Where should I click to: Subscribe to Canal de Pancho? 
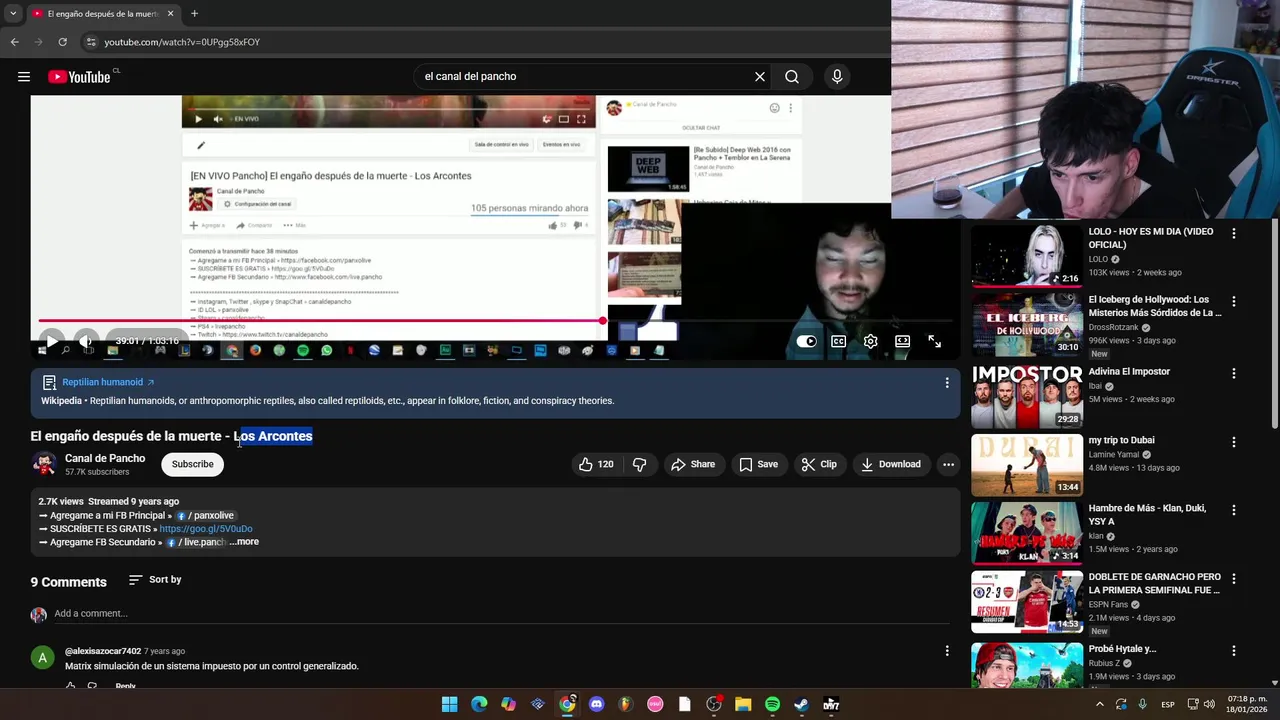coord(192,464)
